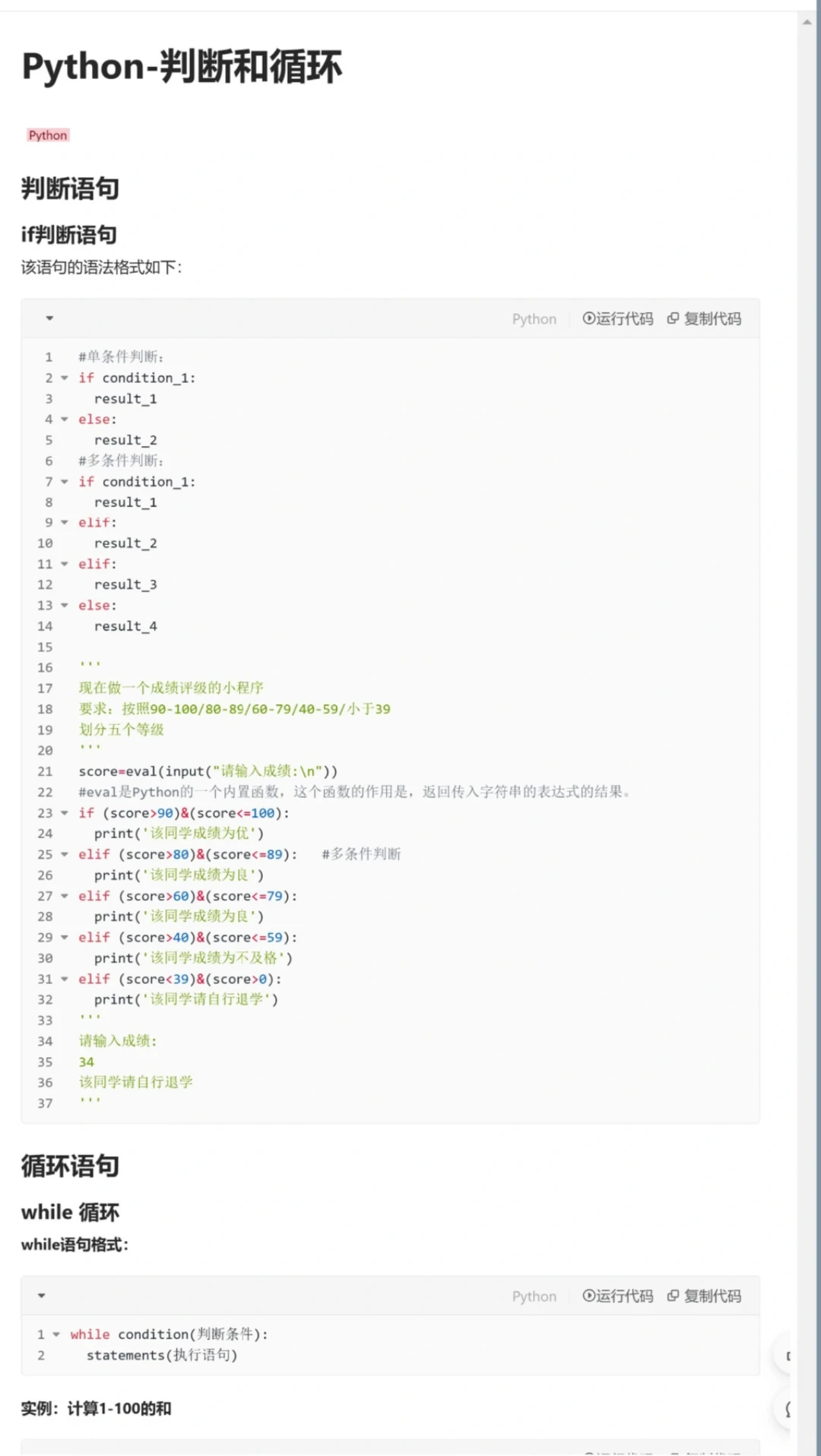Fold the if block at line 7
Image resolution: width=821 pixels, height=1456 pixels.
pyautogui.click(x=65, y=482)
